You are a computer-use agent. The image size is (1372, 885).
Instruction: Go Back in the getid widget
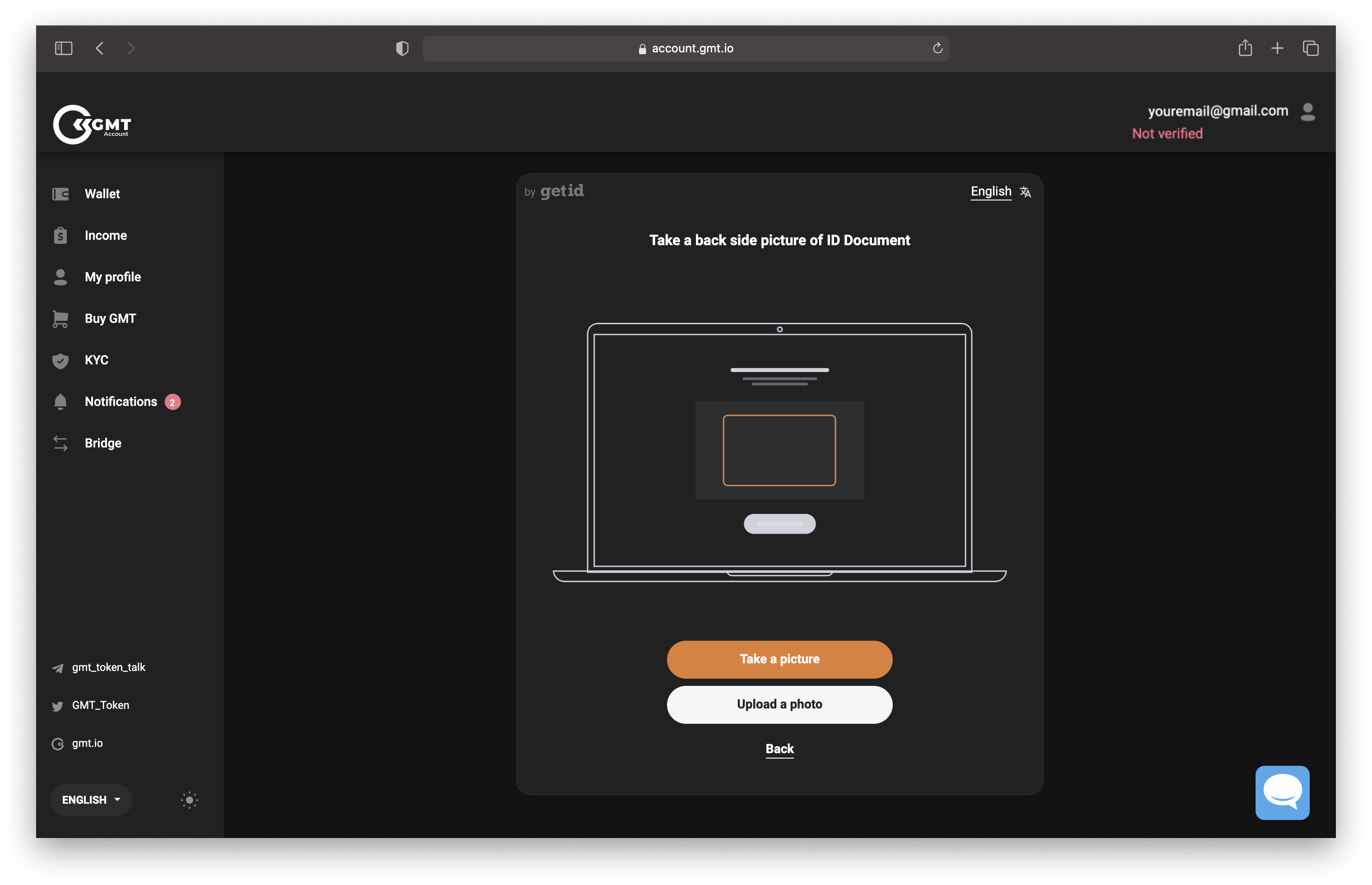779,749
